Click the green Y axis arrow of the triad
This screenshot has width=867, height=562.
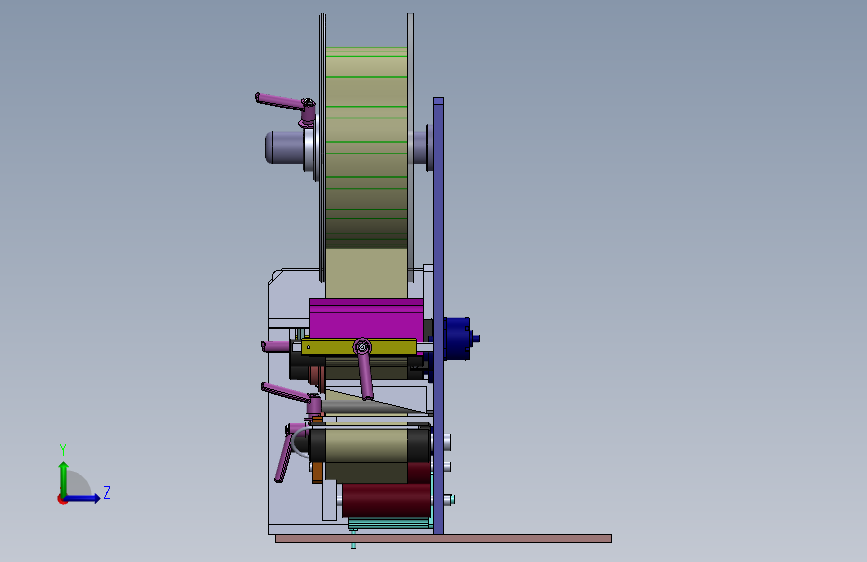coord(64,478)
